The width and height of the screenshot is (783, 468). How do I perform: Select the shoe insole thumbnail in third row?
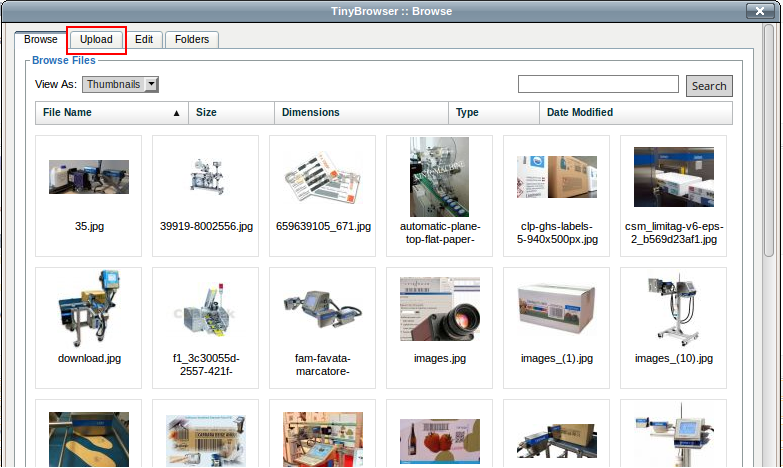89,440
